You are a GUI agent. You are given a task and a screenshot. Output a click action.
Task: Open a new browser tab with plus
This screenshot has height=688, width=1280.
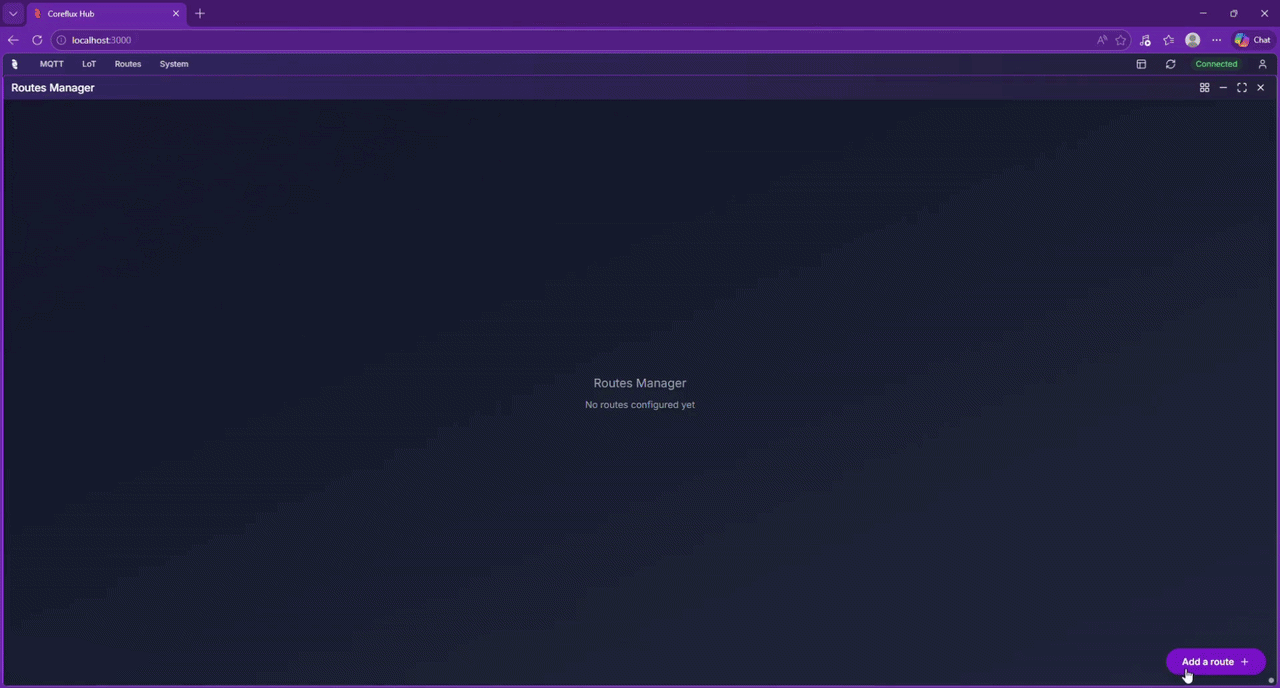pos(200,14)
